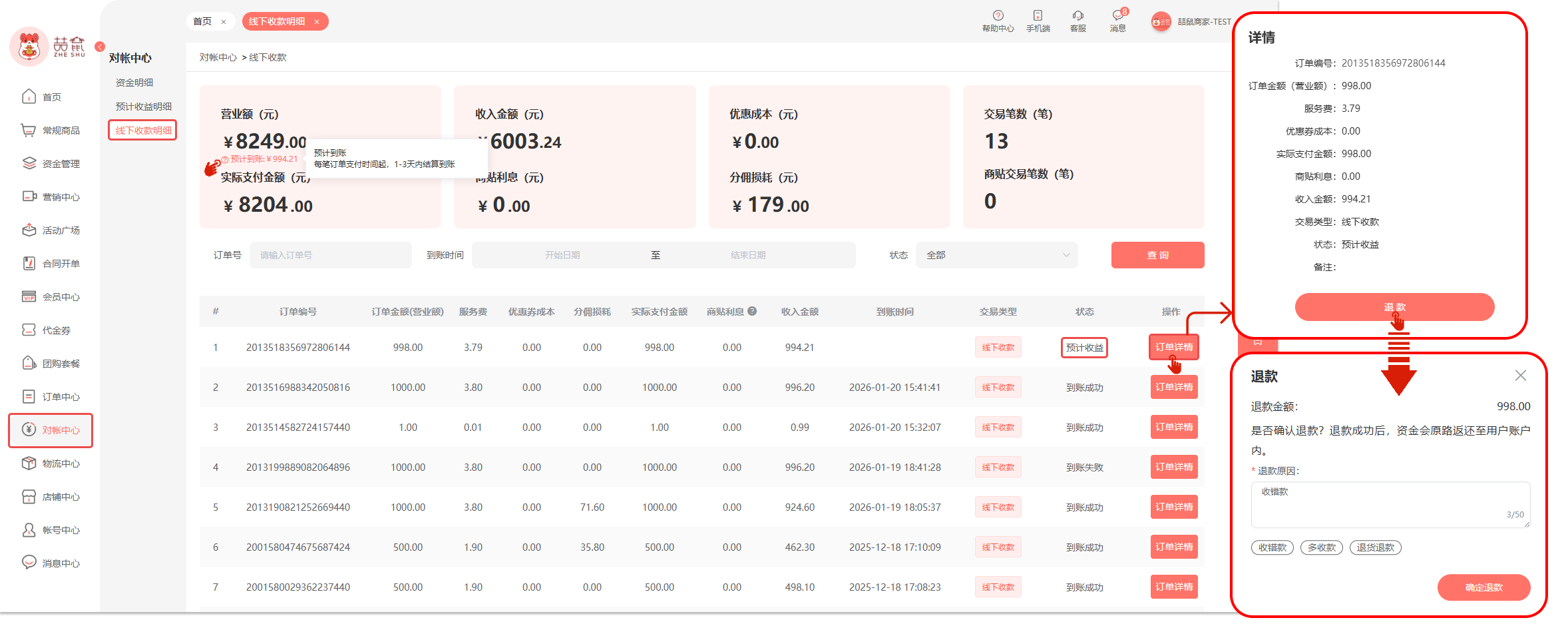Click the 订单金额(营业额) column header
This screenshot has width=1568, height=626.
[407, 312]
